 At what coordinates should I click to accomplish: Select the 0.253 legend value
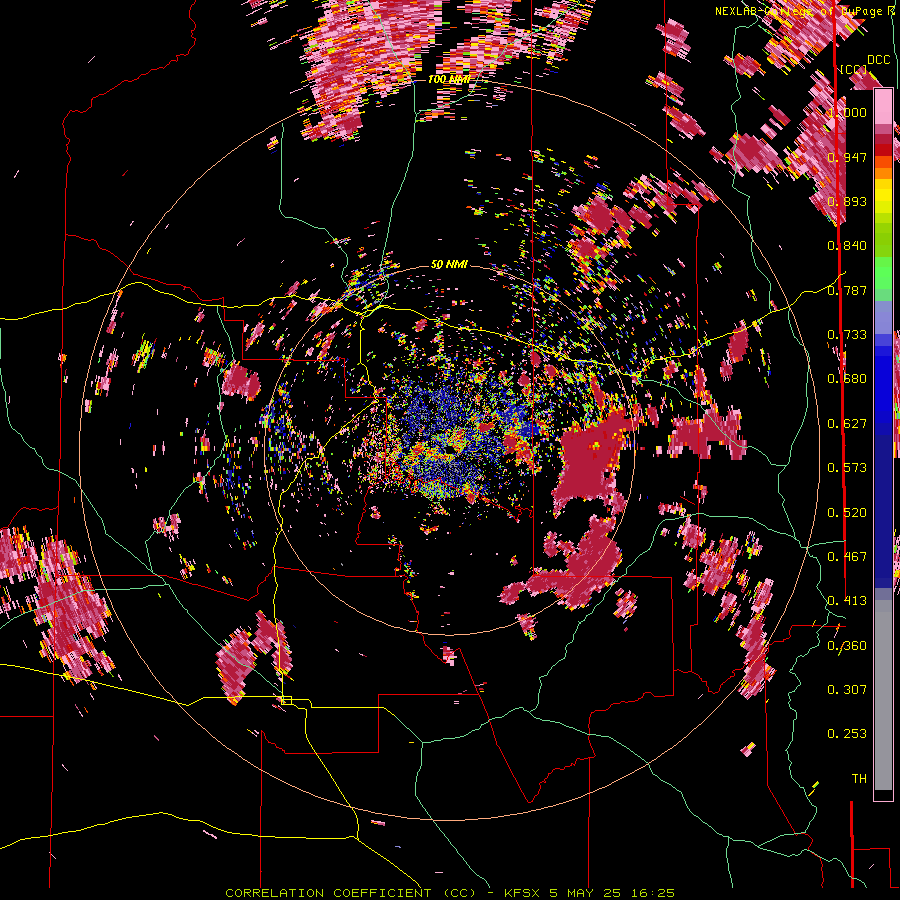point(847,734)
